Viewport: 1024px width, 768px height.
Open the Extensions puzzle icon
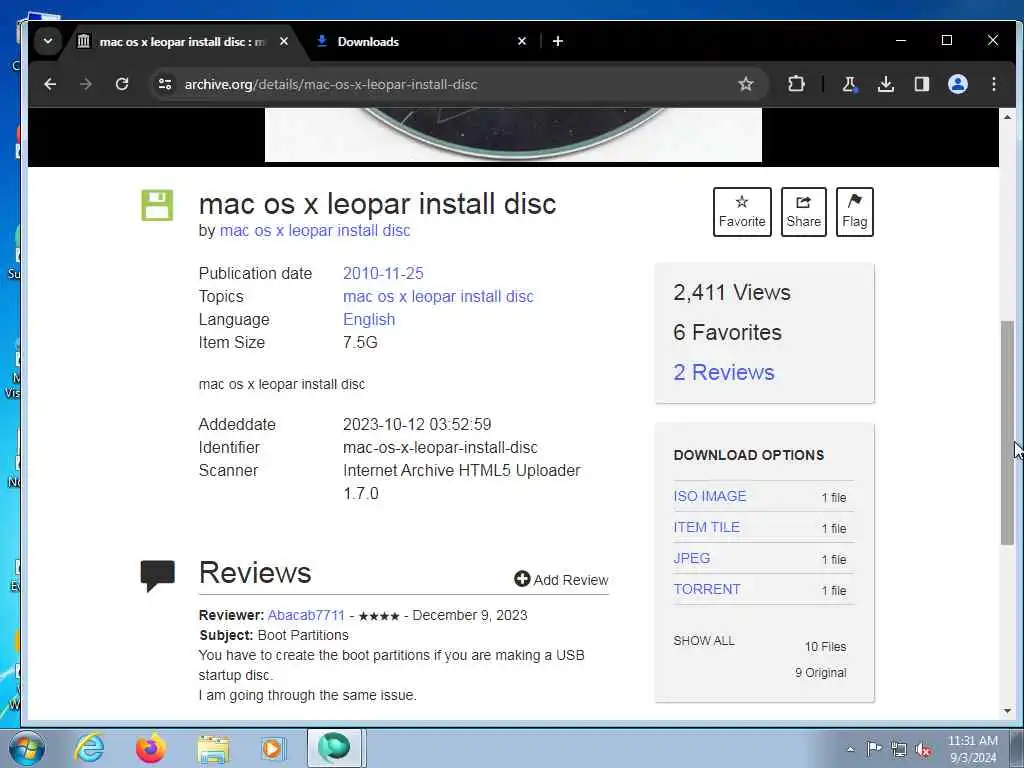pyautogui.click(x=796, y=84)
